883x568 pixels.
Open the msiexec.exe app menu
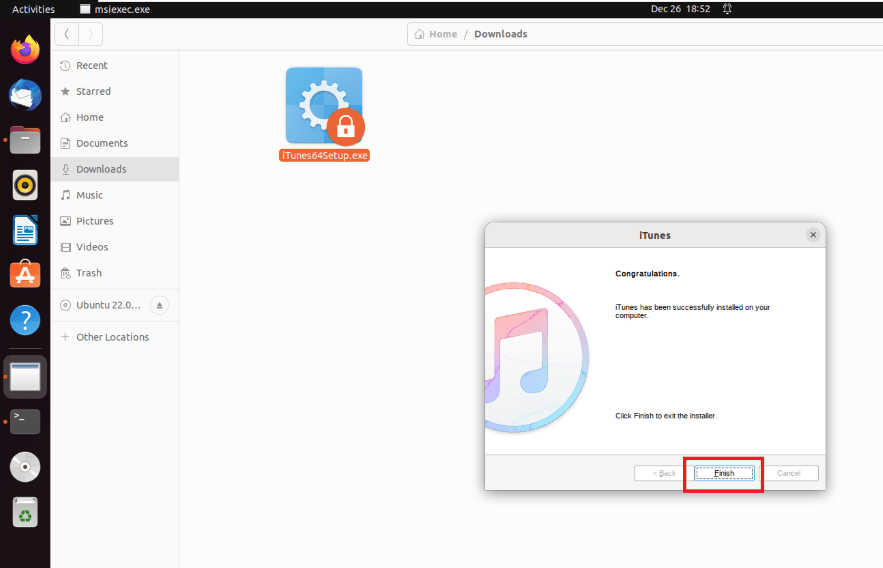[x=115, y=9]
